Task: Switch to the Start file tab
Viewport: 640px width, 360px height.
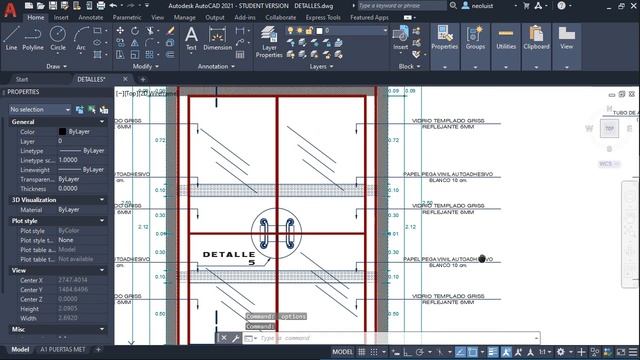Action: point(22,79)
